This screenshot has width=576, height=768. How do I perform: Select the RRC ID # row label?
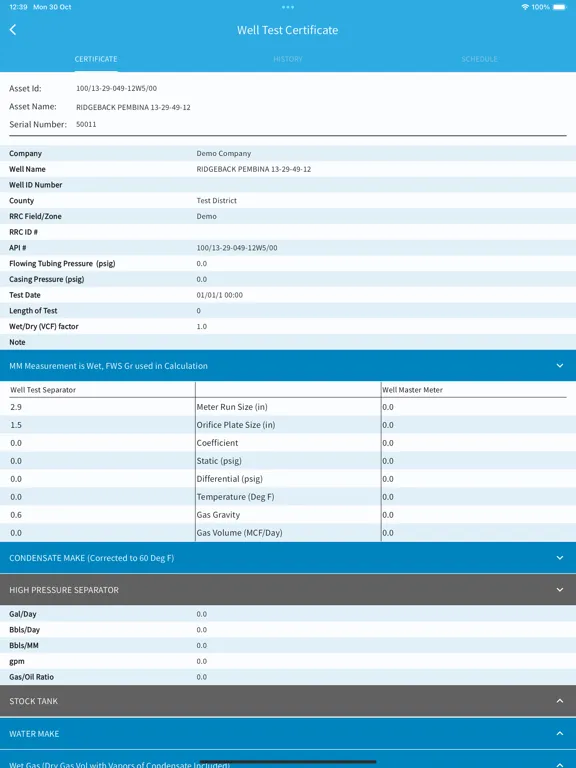pyautogui.click(x=24, y=232)
